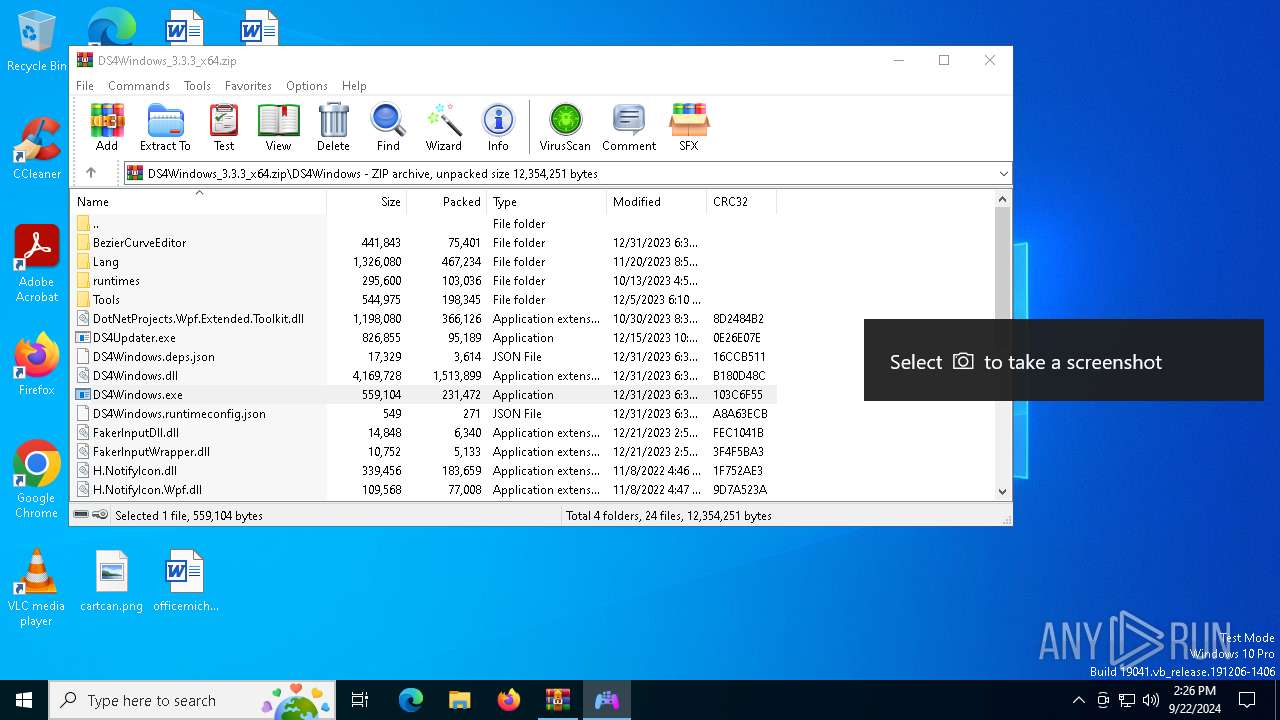Click the Add toolbar icon in WinRAR
The width and height of the screenshot is (1280, 720).
point(107,127)
